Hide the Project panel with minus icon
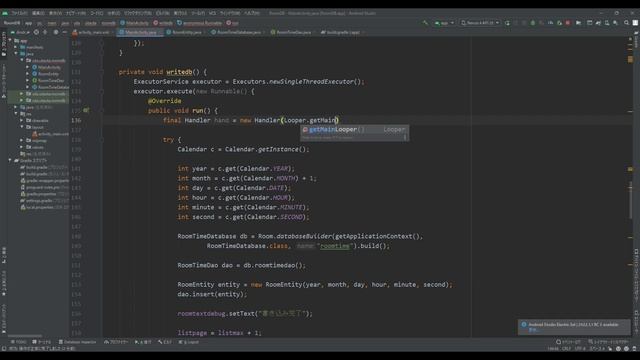The image size is (640, 360). point(64,32)
